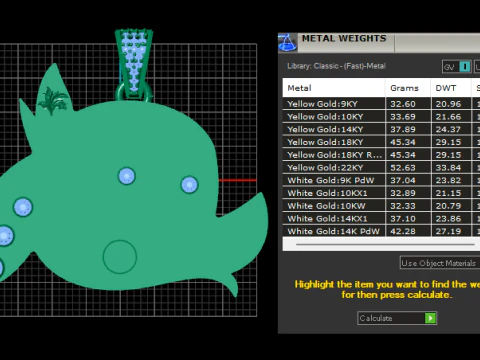Screen dimensions: 480x360
Task: Click the 20.79 DWT cell
Action: [451, 206]
